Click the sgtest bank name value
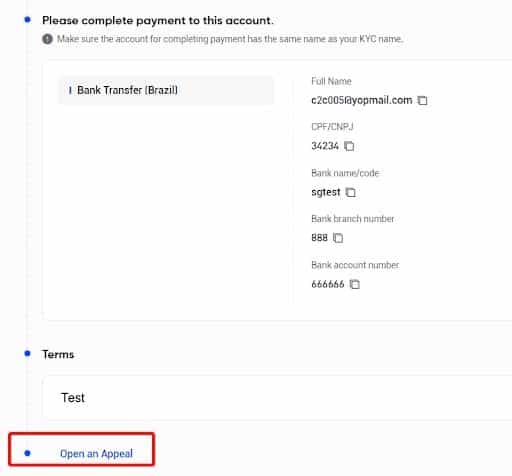512x476 pixels. tap(326, 192)
